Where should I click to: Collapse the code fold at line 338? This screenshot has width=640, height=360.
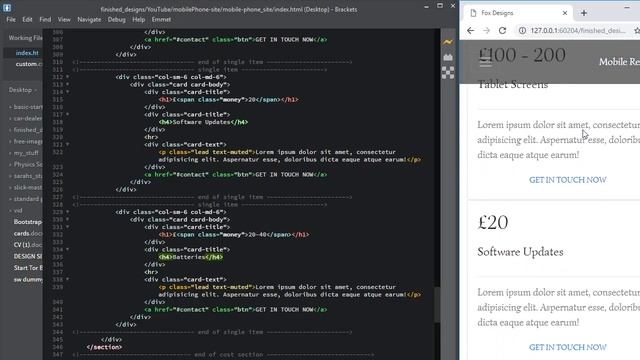[x=67, y=280]
